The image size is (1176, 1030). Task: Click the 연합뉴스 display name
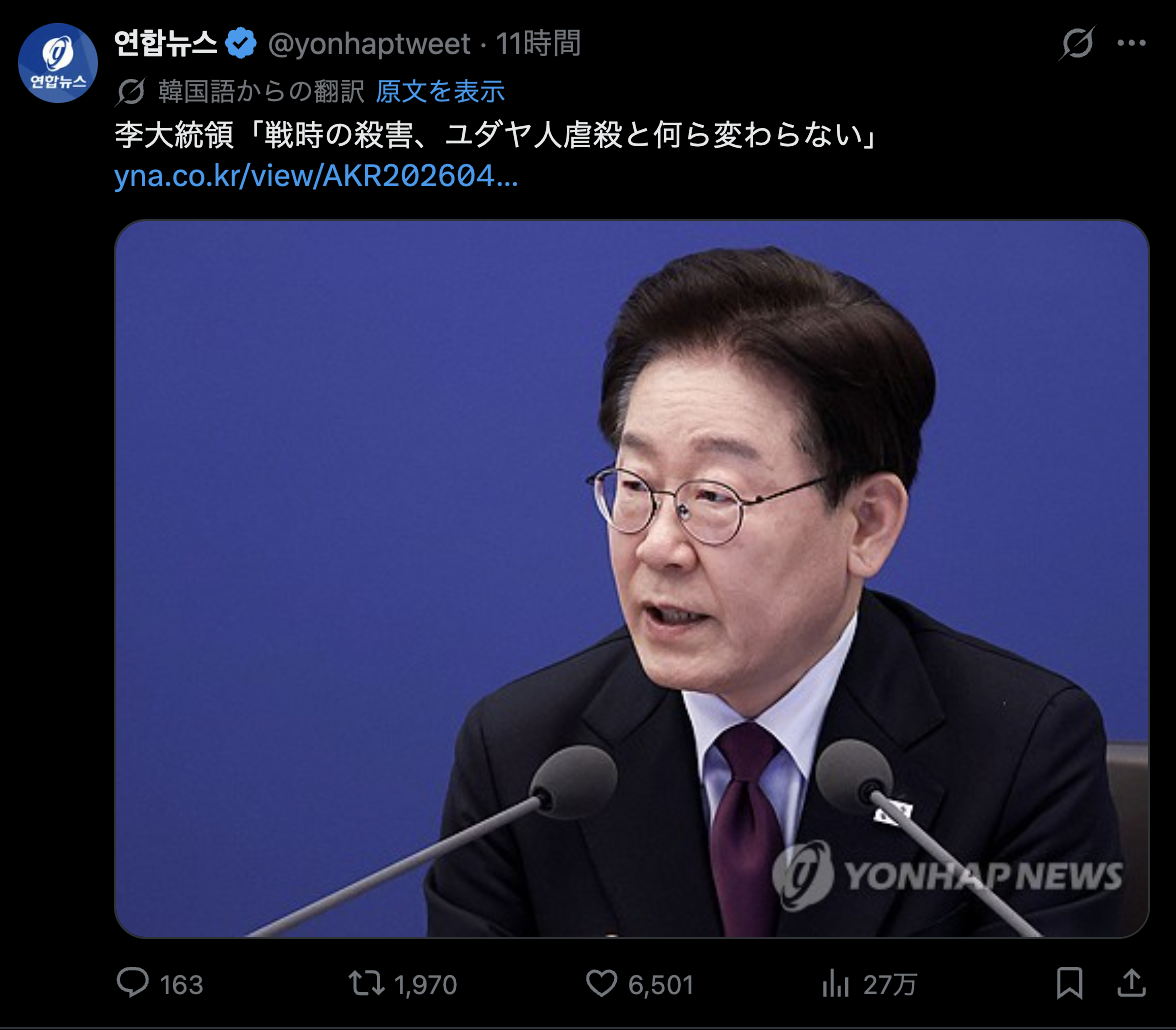166,43
